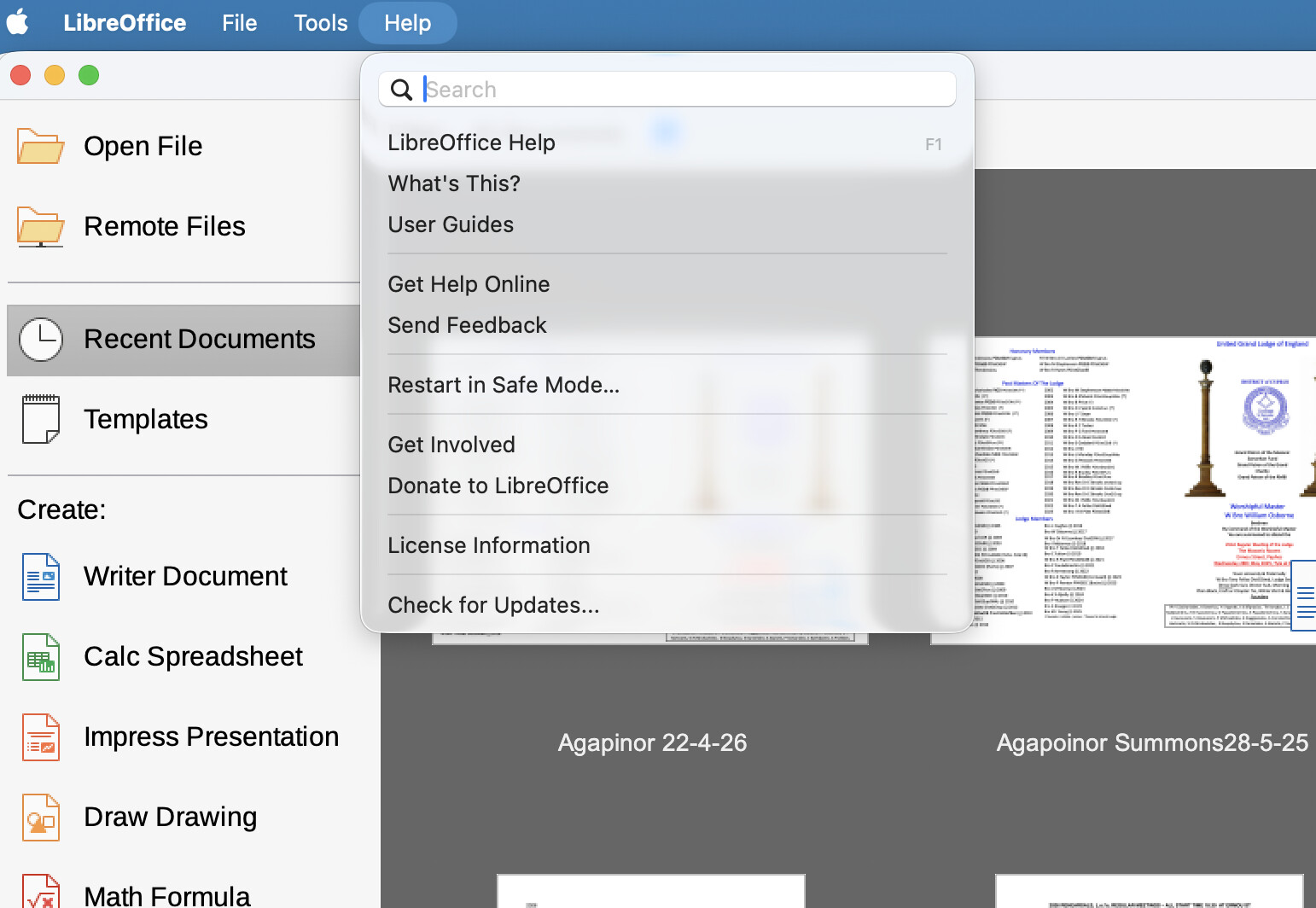Click the Draw Drawing icon
The width and height of the screenshot is (1316, 908).
(x=40, y=817)
